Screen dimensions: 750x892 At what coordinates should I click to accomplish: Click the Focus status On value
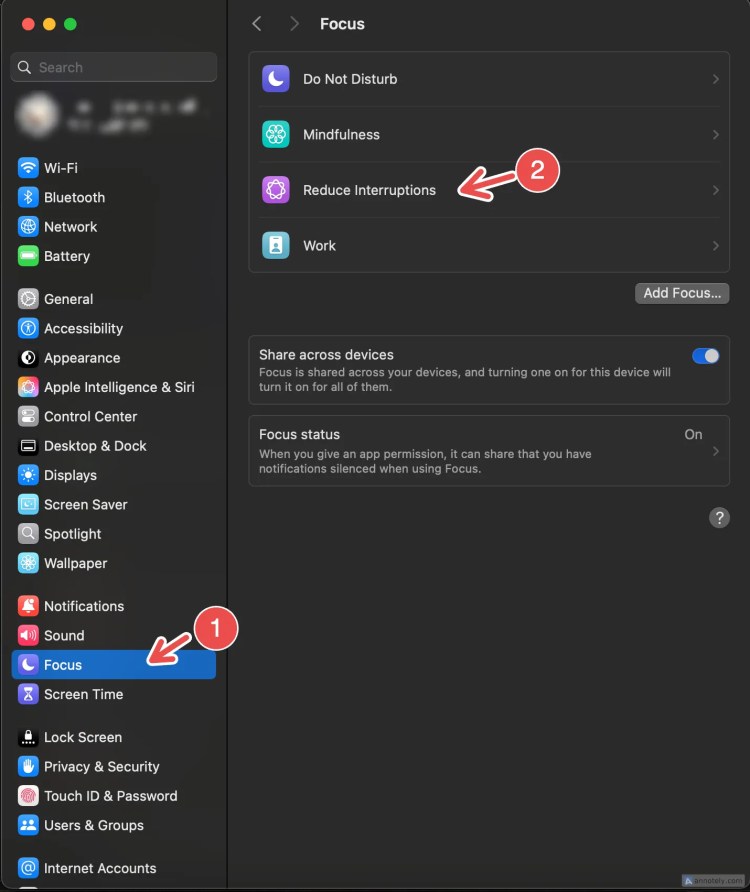693,435
